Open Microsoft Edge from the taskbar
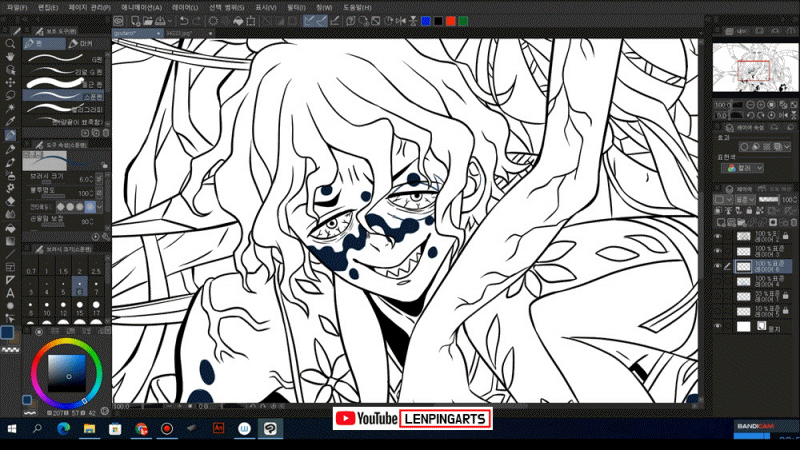The image size is (800, 450). [x=63, y=429]
